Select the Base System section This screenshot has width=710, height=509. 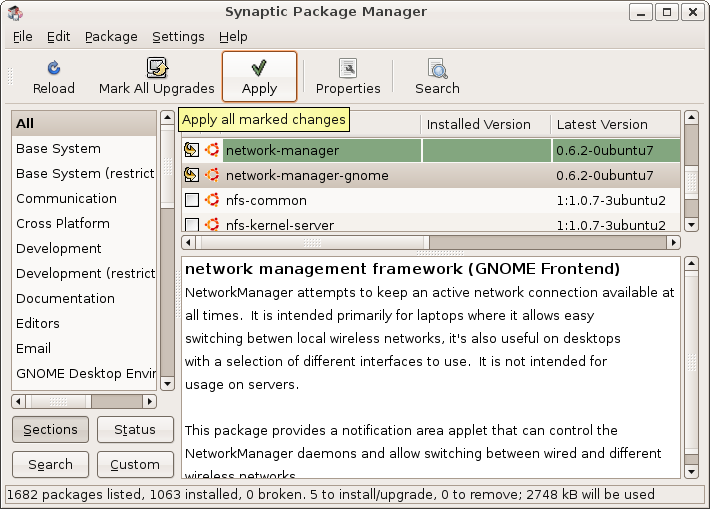click(84, 149)
